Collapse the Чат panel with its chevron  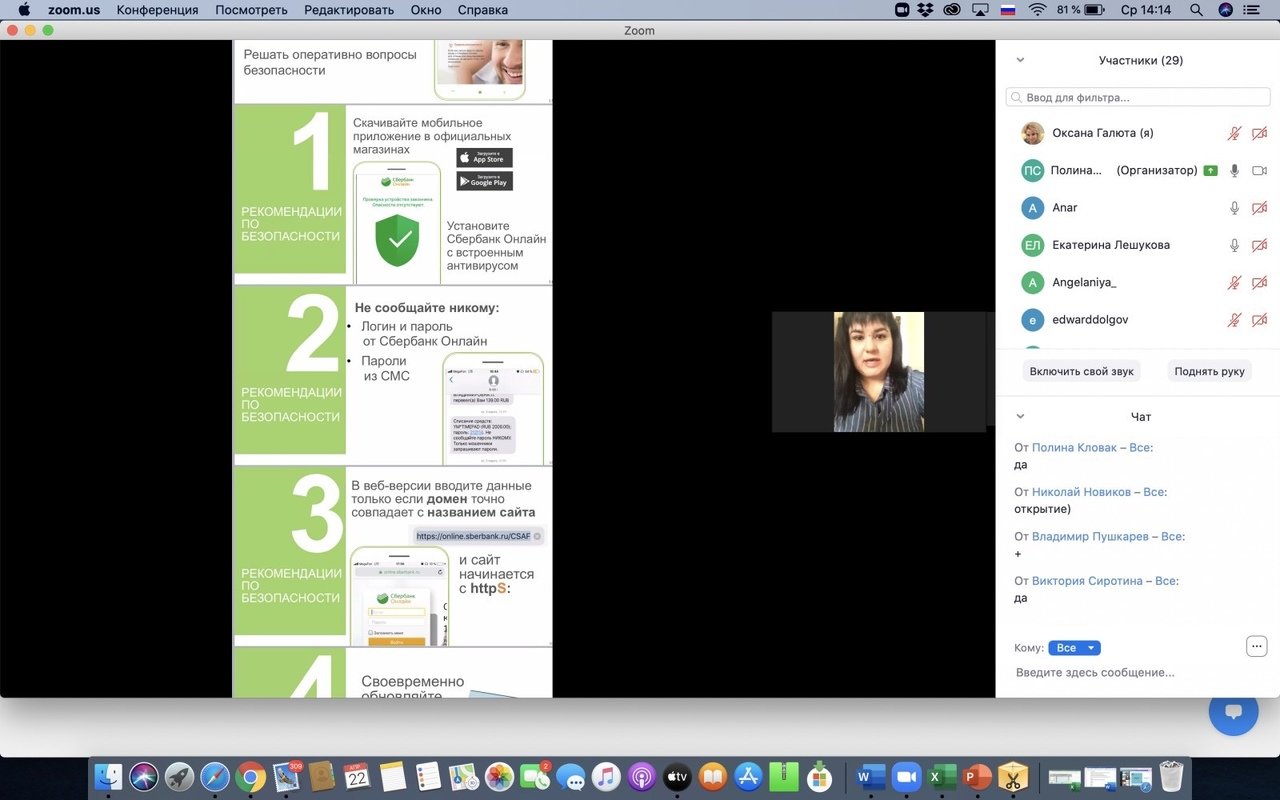(1020, 417)
